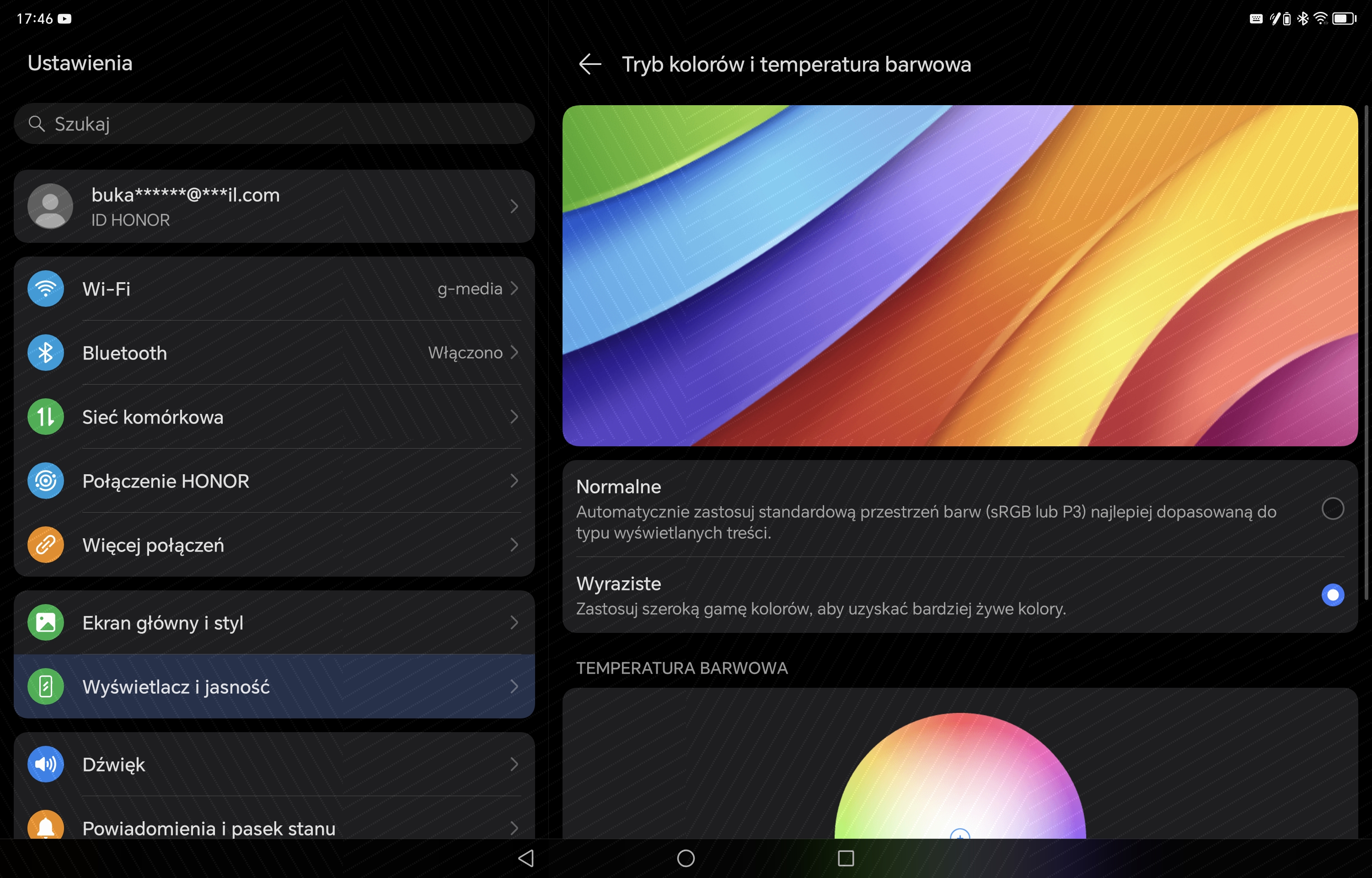Tap the TEMPERATURA BARWOWA section header
This screenshot has height=878, width=1372.
point(682,668)
